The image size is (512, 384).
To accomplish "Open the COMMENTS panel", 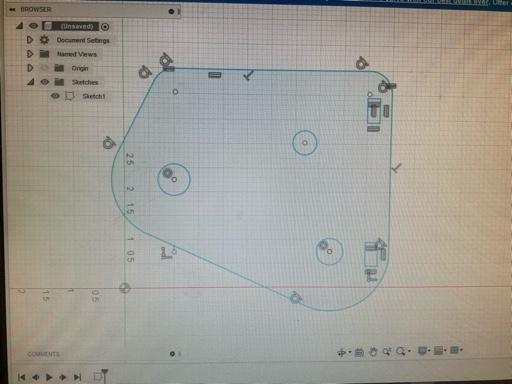I will [x=43, y=354].
